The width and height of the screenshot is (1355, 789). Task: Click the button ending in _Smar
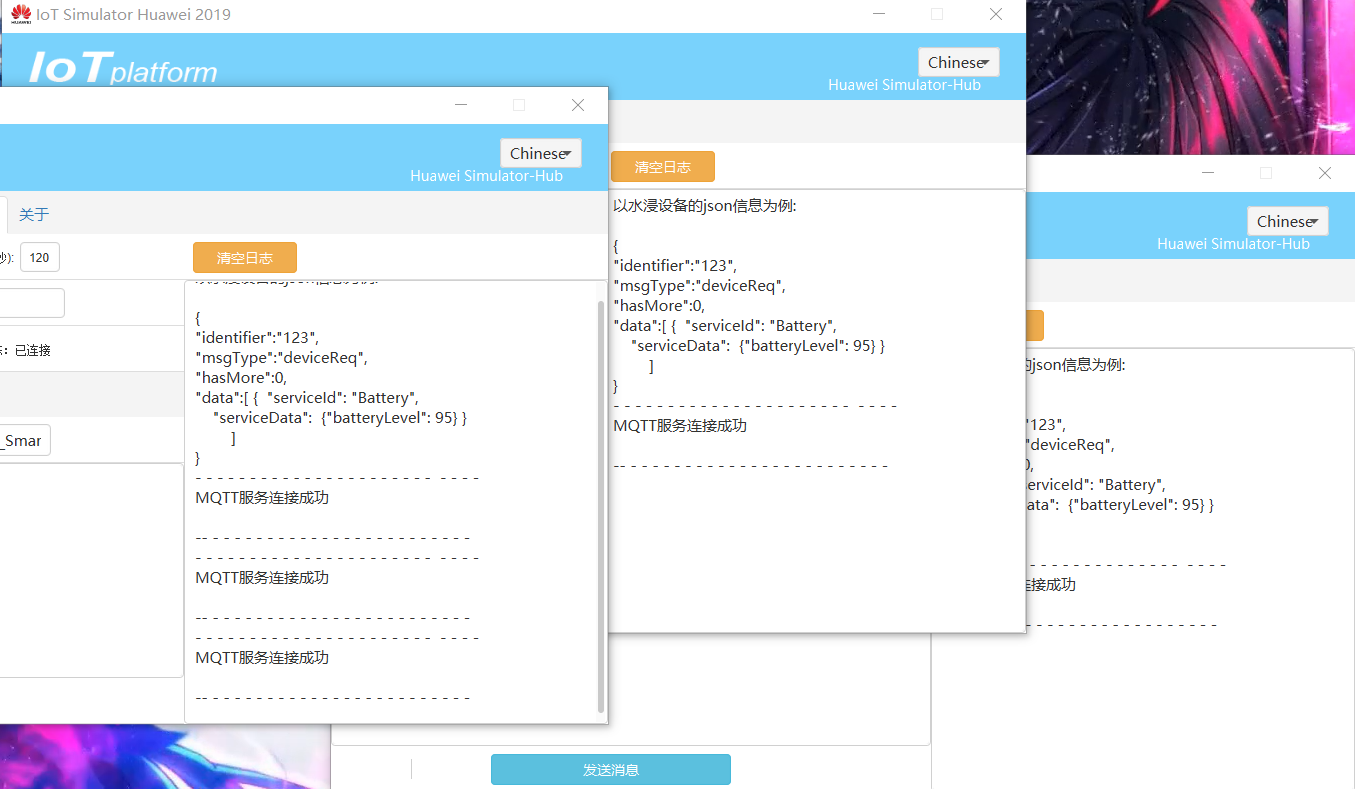point(25,440)
